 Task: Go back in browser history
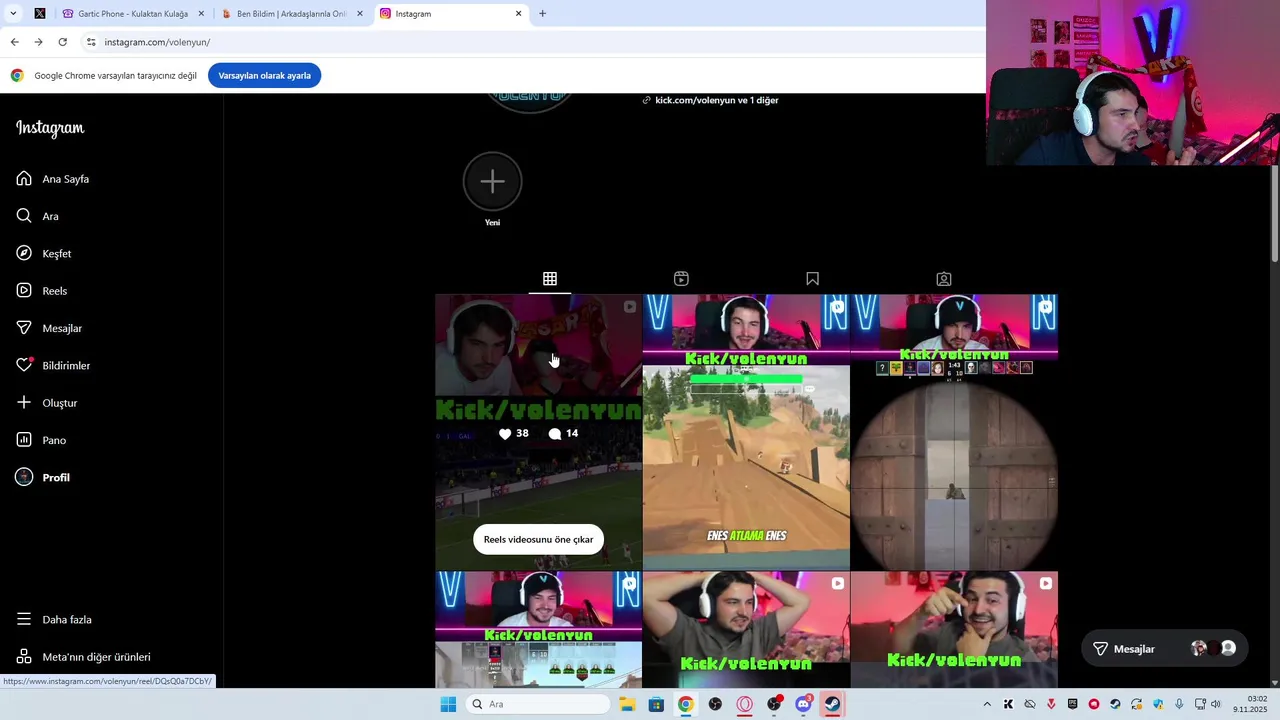(14, 42)
